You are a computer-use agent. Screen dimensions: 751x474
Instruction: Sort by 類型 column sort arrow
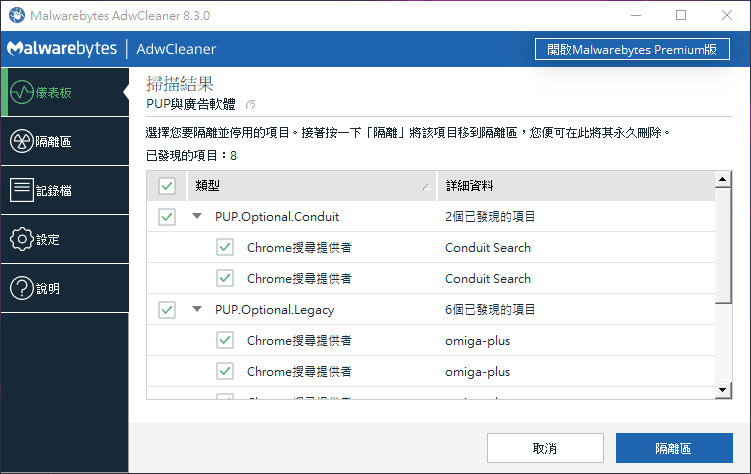426,187
